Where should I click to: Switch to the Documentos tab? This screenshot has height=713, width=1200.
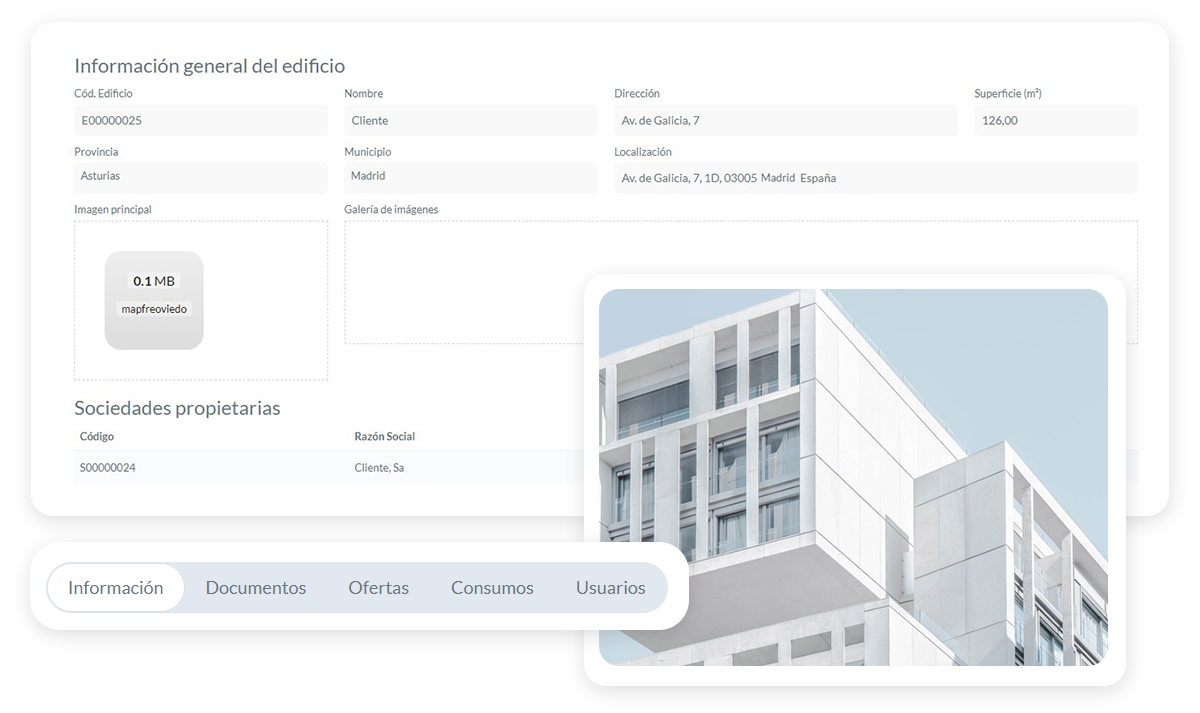point(256,588)
